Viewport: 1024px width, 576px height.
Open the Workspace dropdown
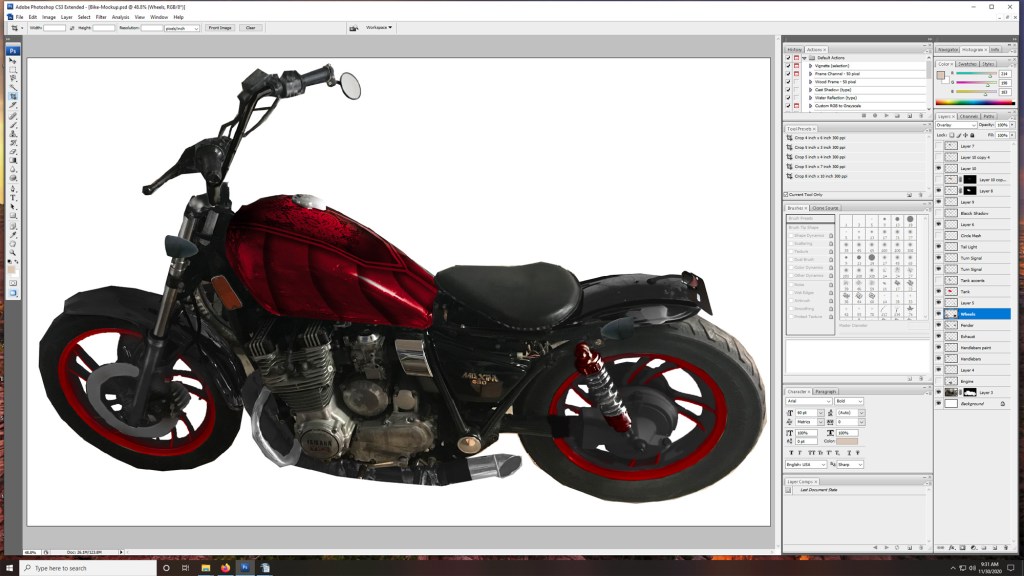coord(378,28)
